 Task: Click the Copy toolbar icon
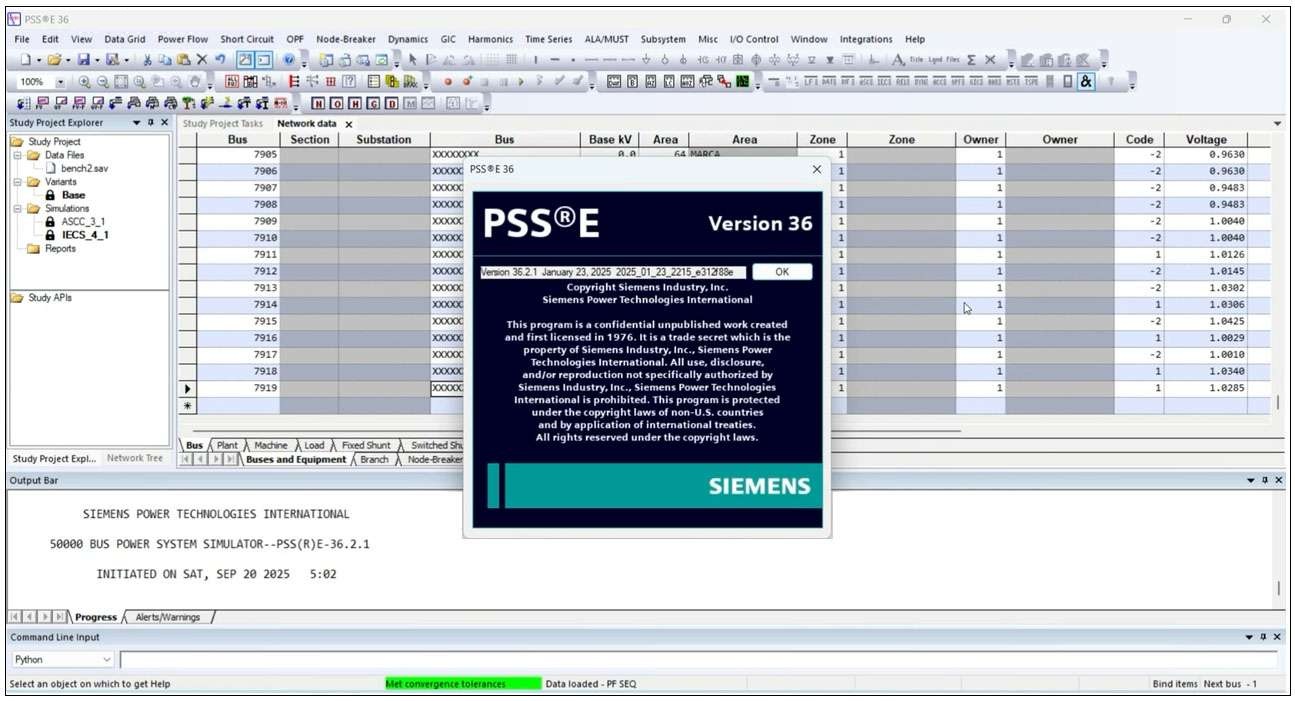[164, 60]
